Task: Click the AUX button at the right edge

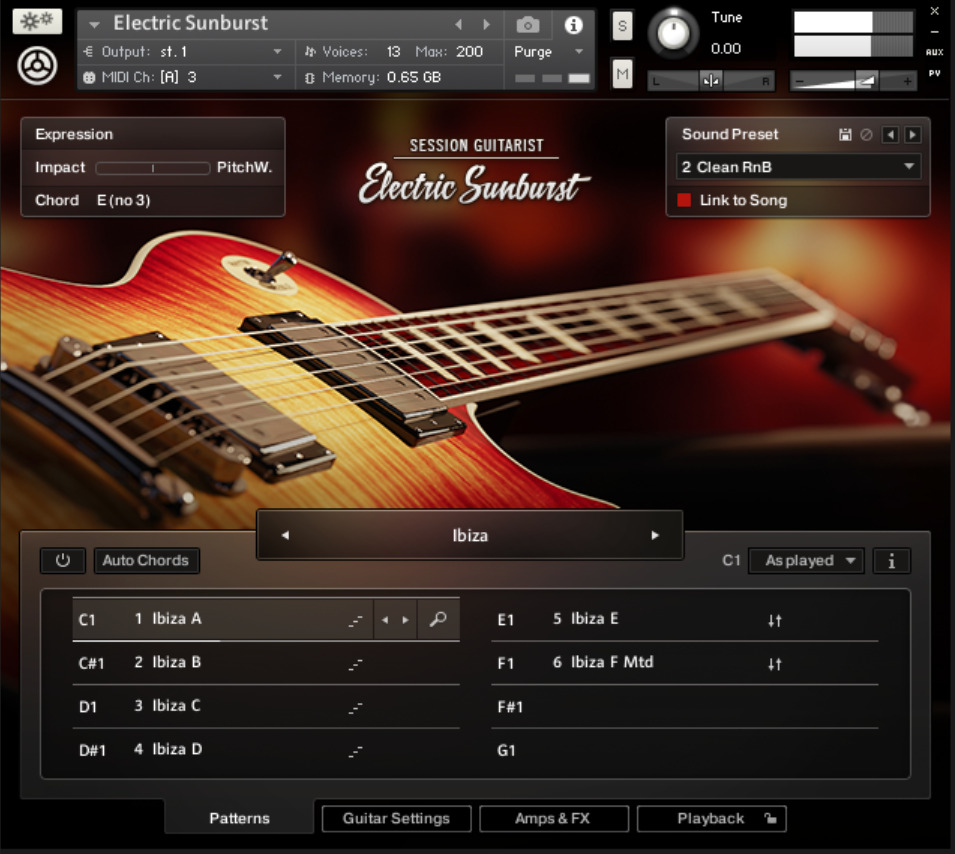Action: pos(934,52)
